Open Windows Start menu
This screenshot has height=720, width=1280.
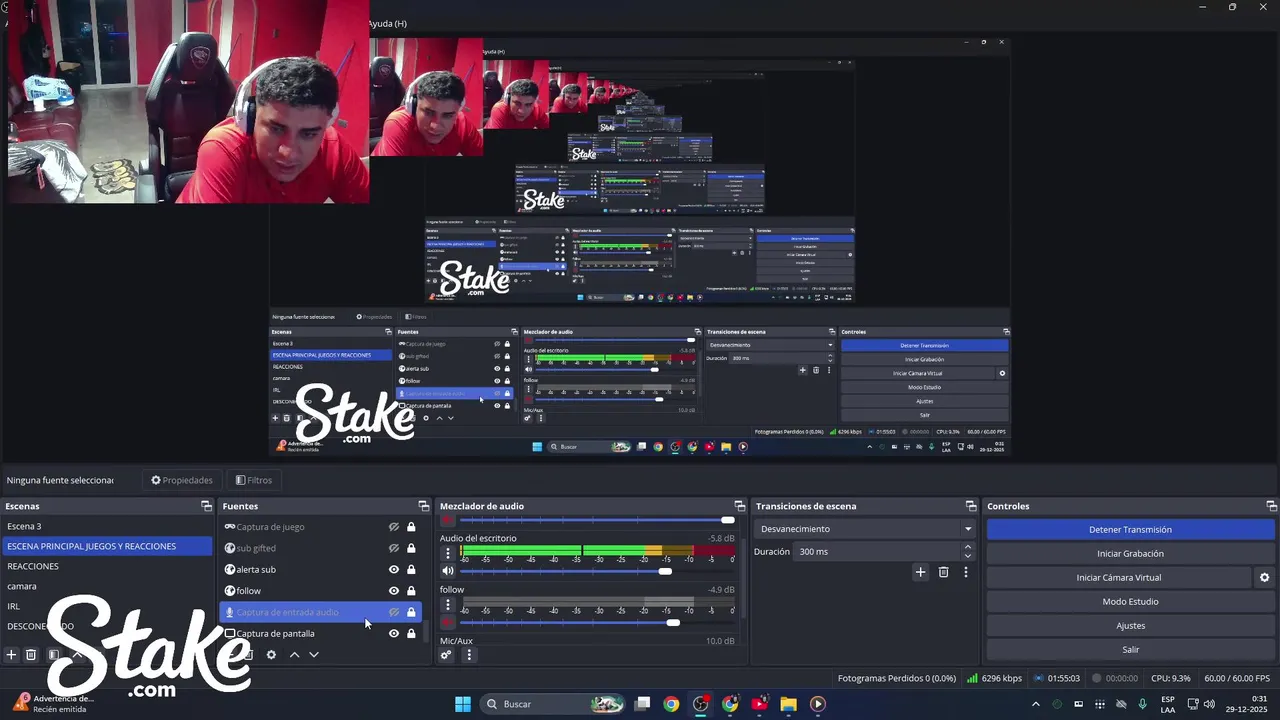coord(463,704)
